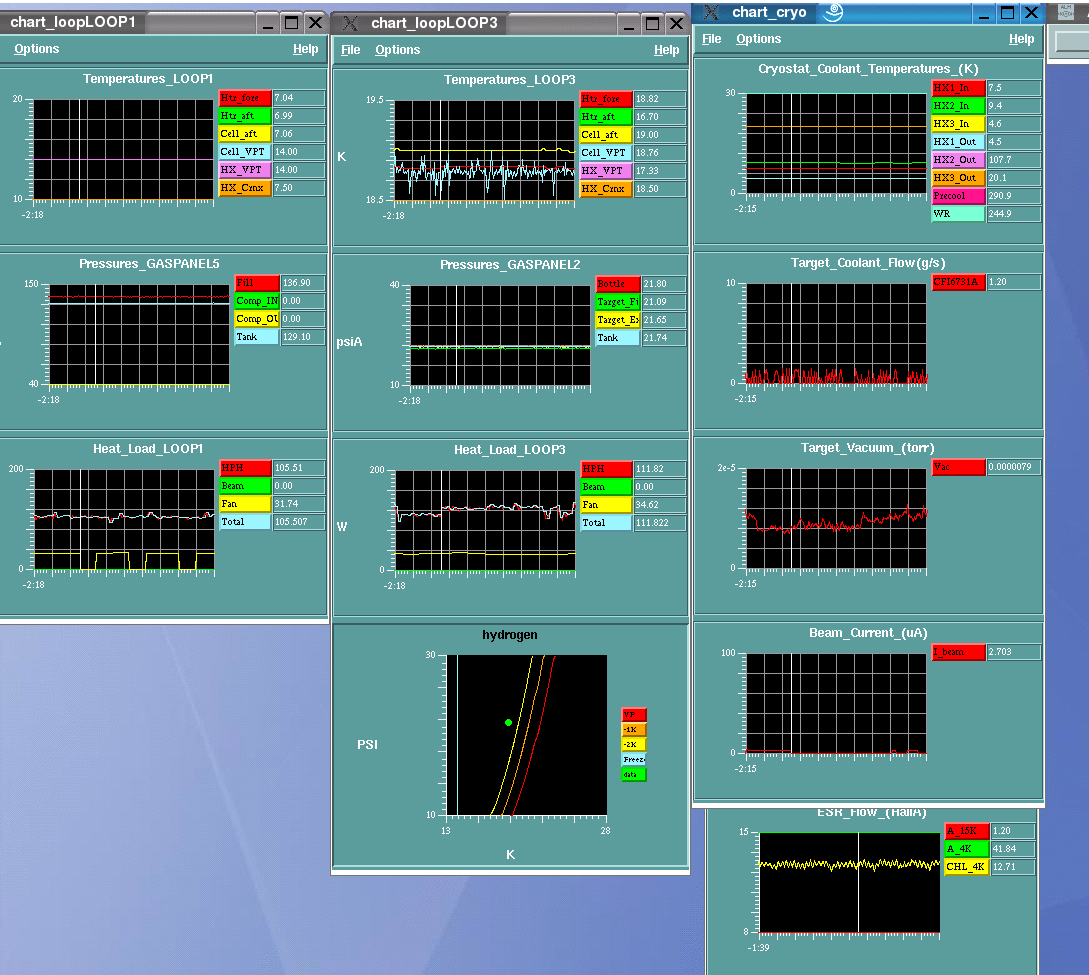Select Cell_VPT legend in Temperatures_LOOP1
This screenshot has height=975, width=1089.
(245, 152)
